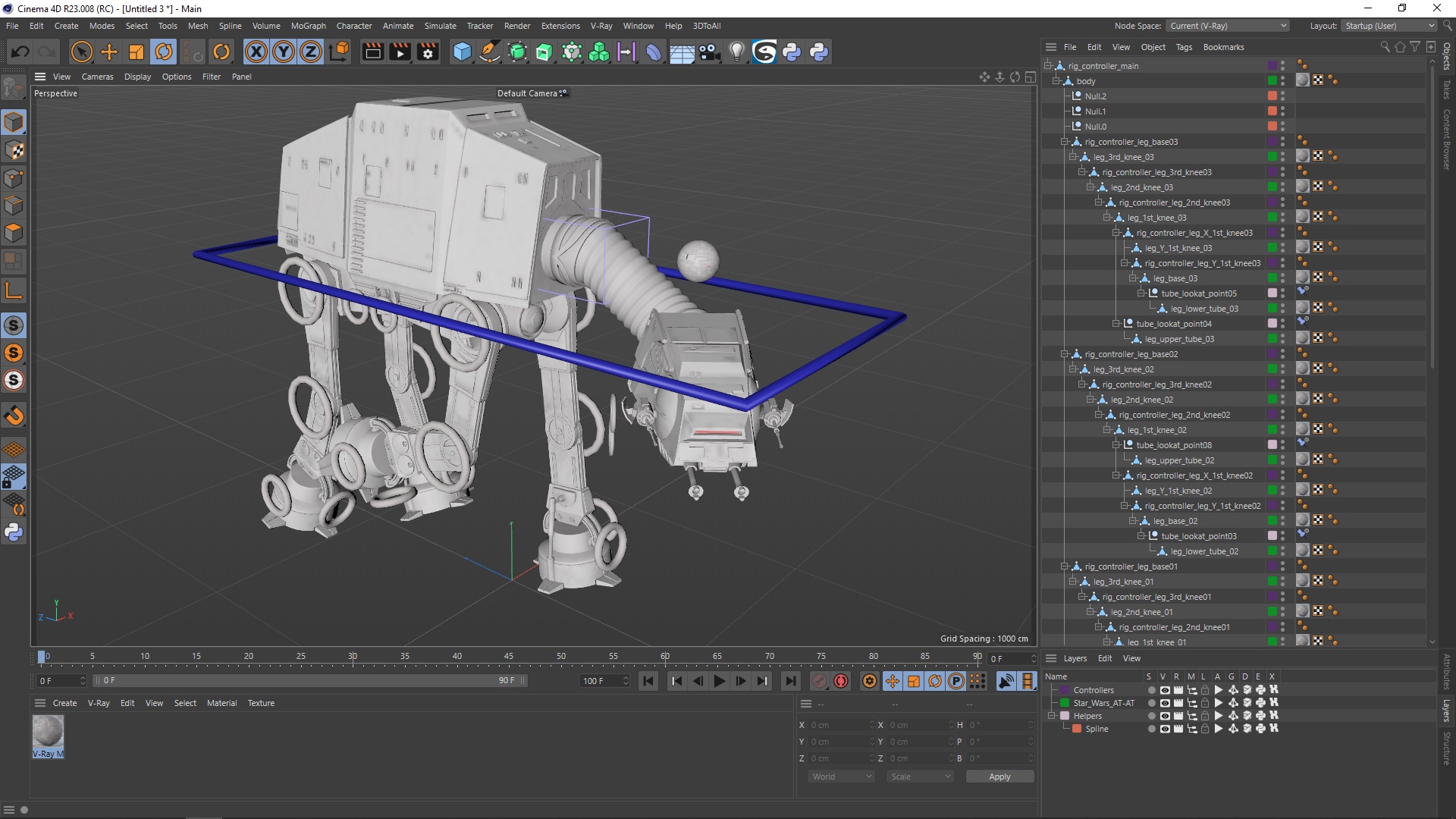1456x819 pixels.
Task: Open material manager Texture menu
Action: click(261, 703)
